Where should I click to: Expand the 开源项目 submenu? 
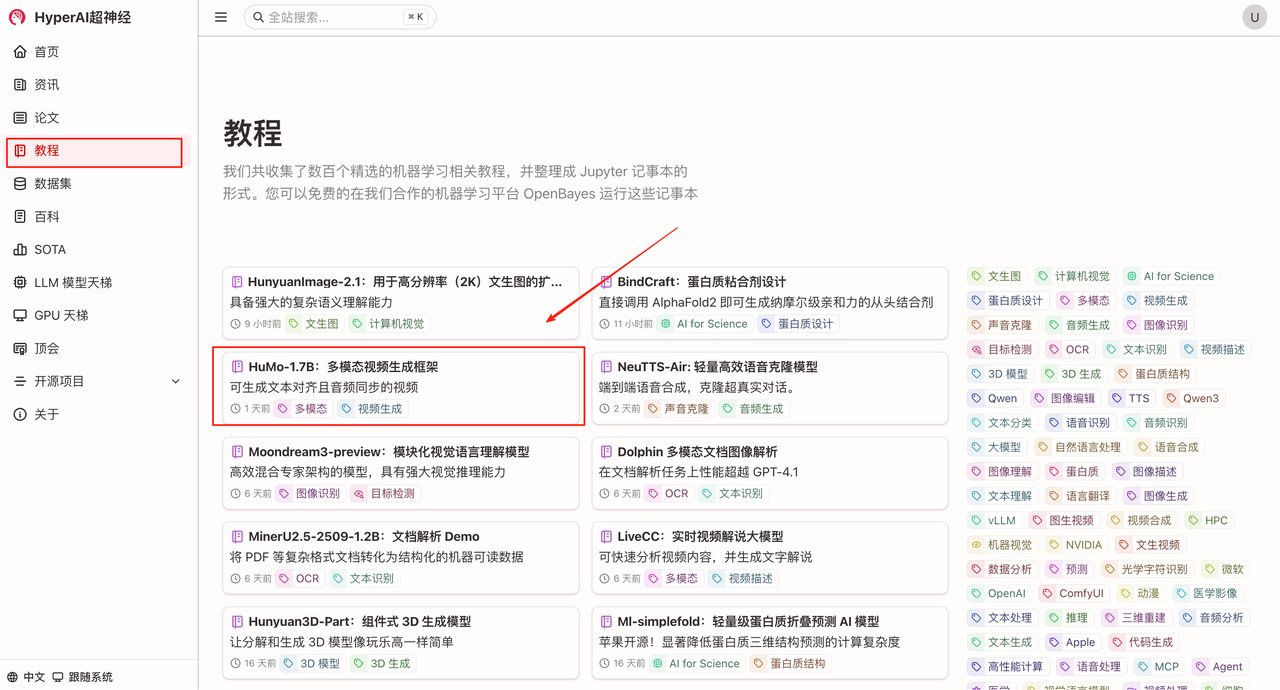click(x=176, y=382)
